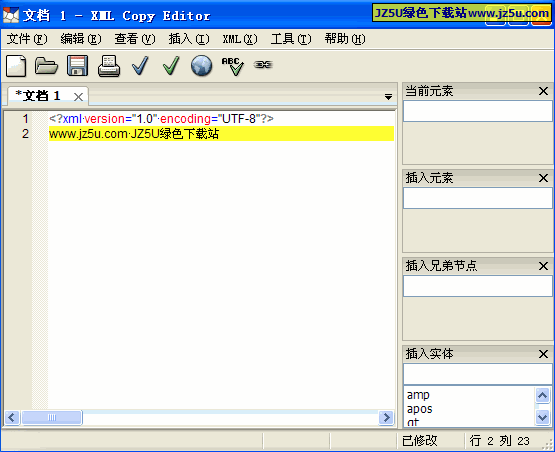Click the entity list scroll down arrow
The image size is (555, 452).
click(543, 418)
